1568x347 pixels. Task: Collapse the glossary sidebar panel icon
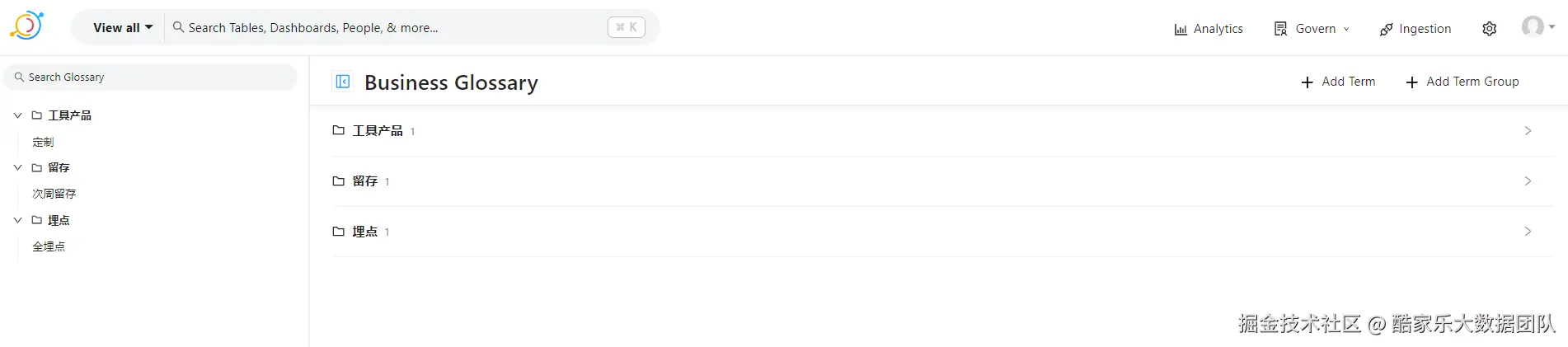click(x=343, y=82)
